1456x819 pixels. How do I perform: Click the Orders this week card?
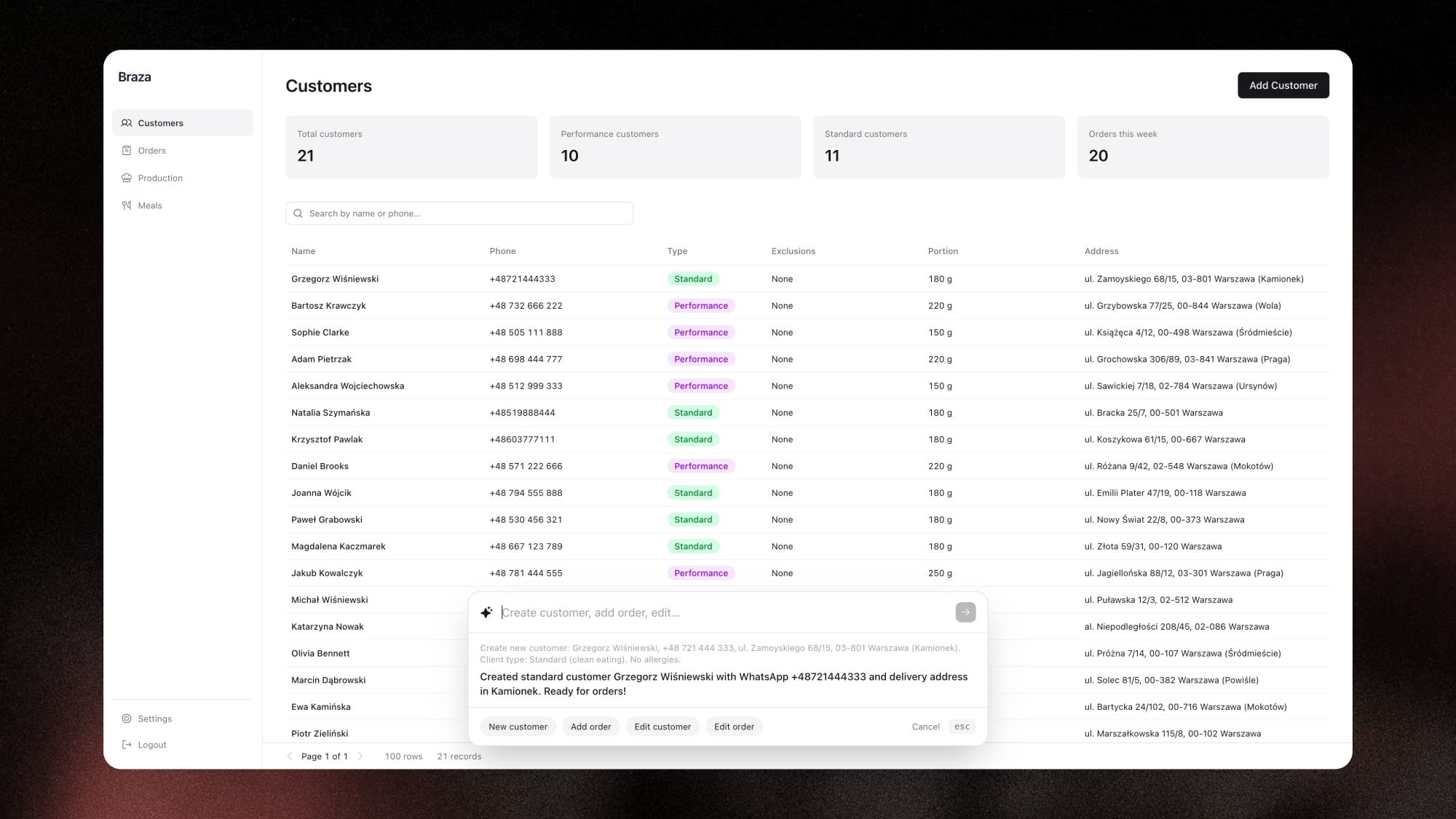coord(1203,147)
